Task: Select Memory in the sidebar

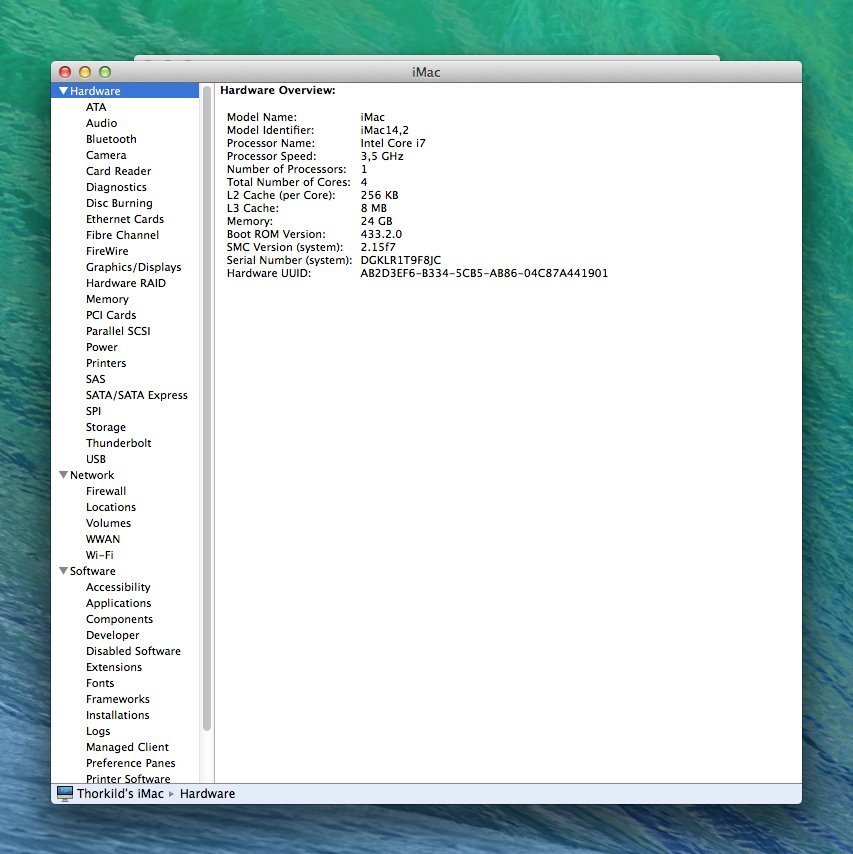Action: pyautogui.click(x=107, y=299)
